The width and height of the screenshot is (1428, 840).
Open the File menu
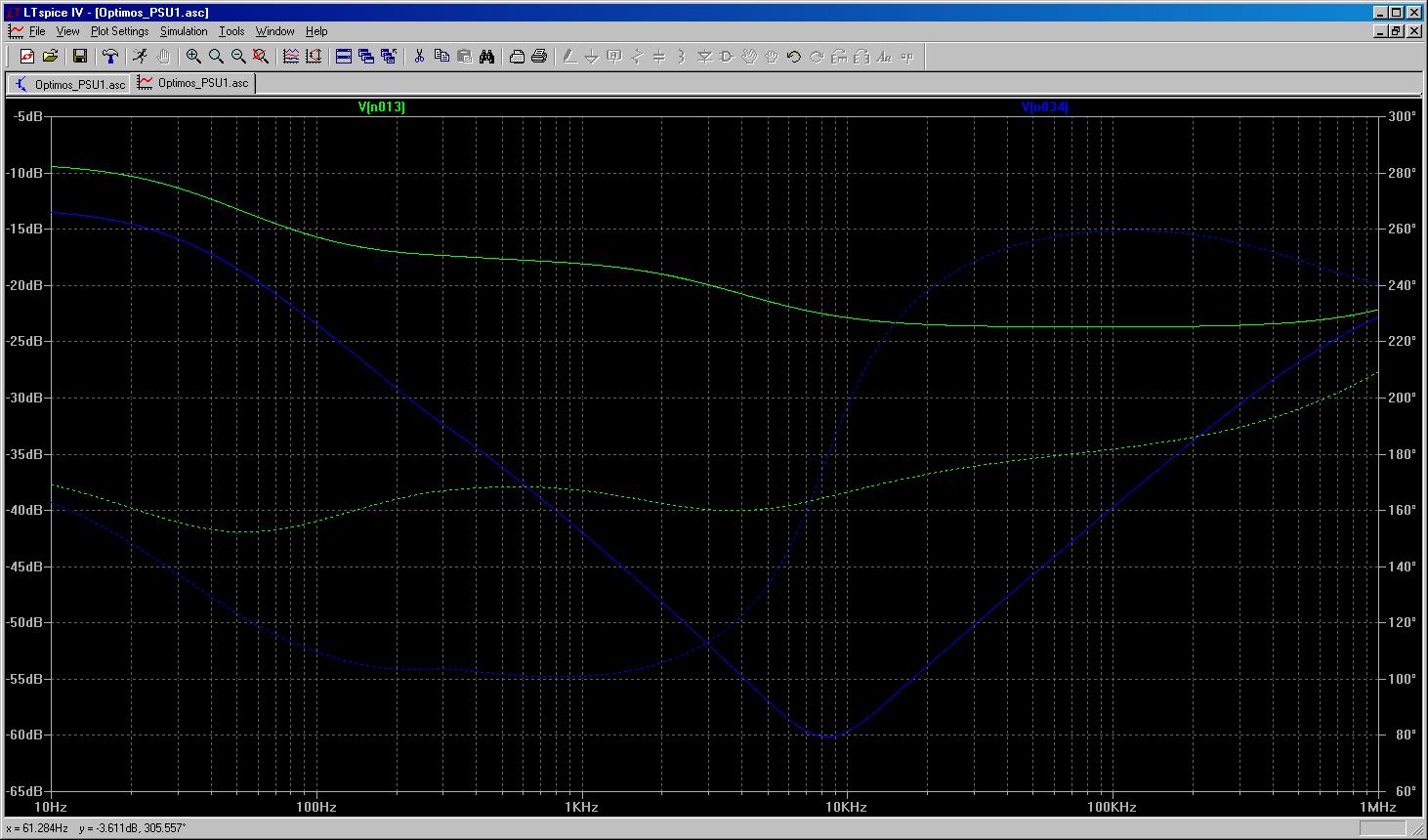tap(37, 31)
